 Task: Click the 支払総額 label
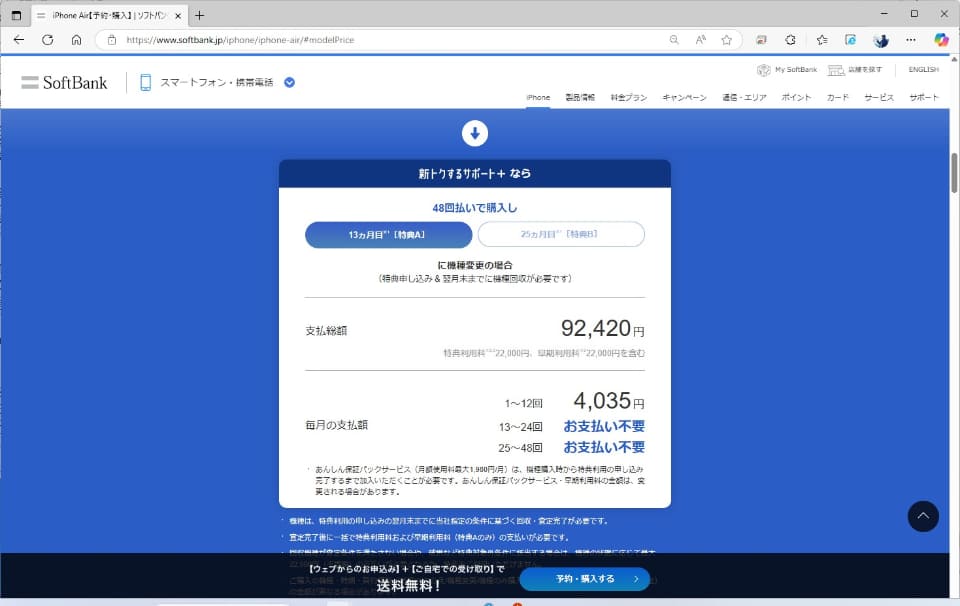326,331
